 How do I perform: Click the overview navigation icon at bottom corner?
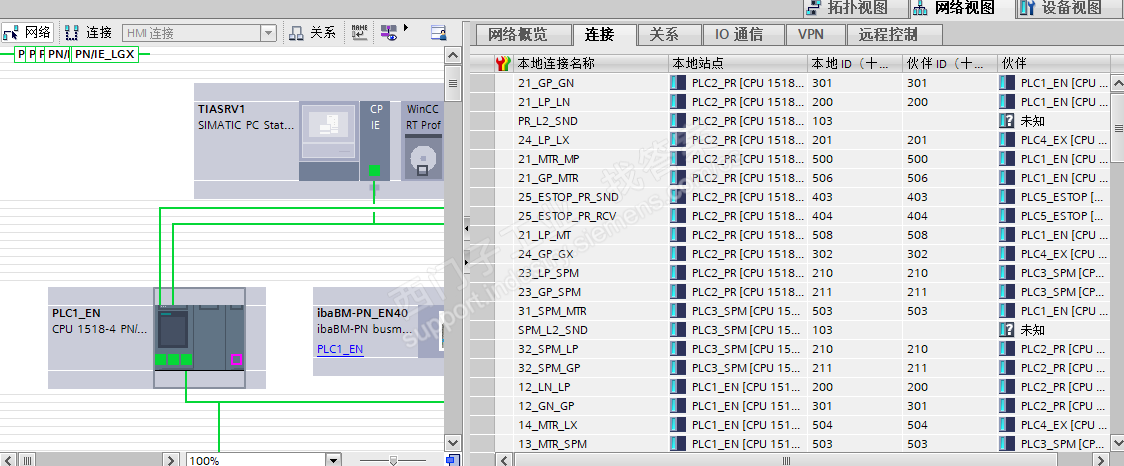[x=452, y=460]
